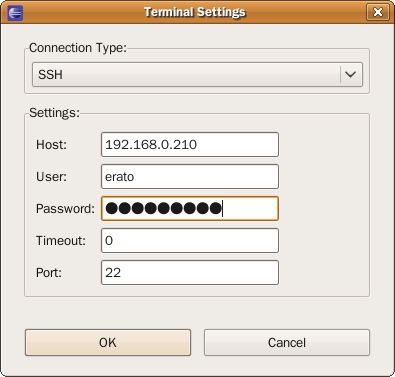Click into the User field containing erato

click(190, 176)
